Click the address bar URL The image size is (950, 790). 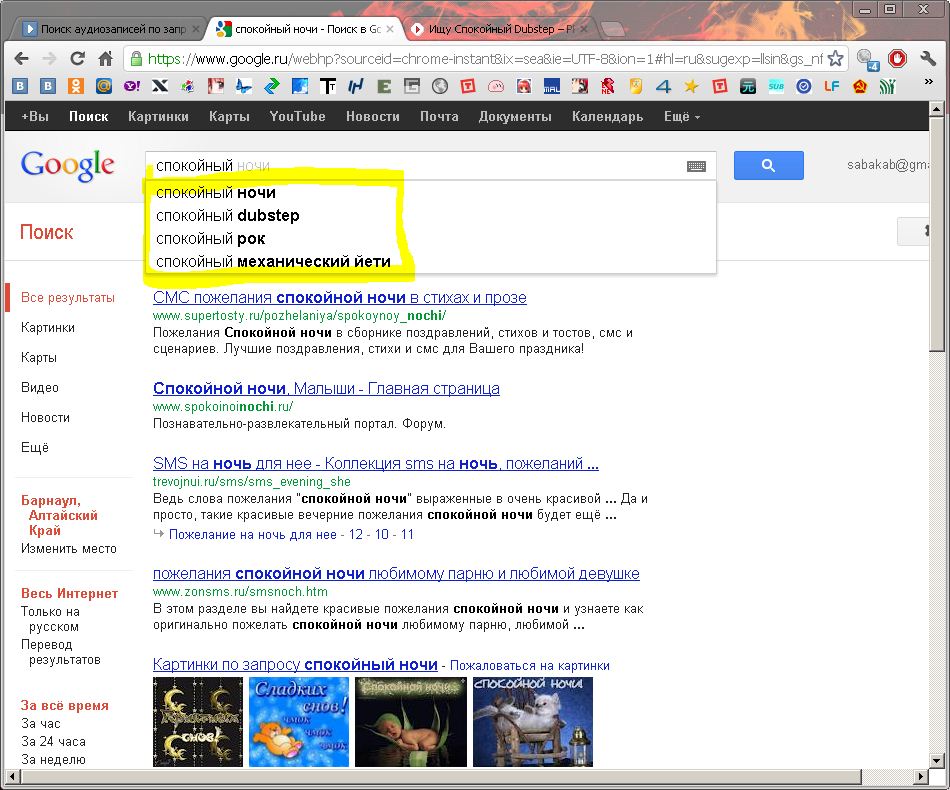485,59
